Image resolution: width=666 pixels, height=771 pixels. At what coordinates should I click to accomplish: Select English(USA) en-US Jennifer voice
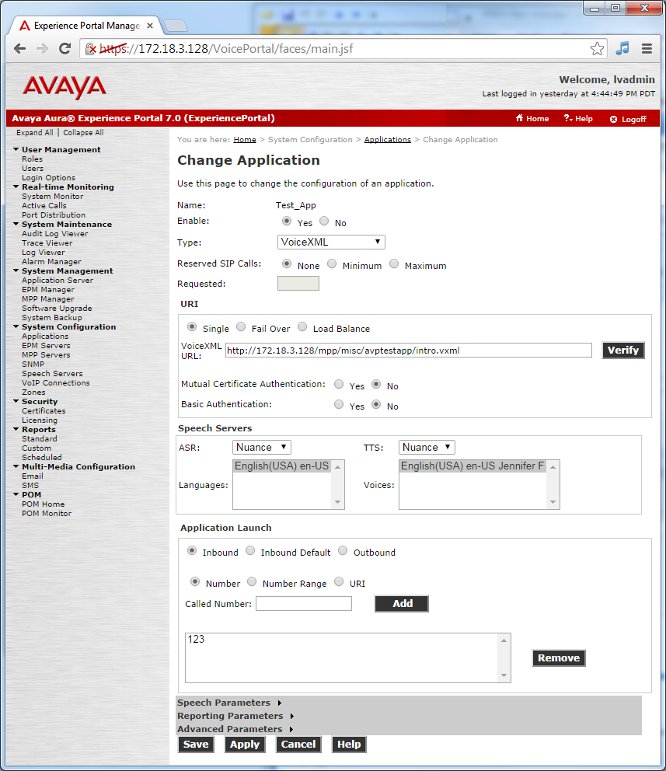click(473, 466)
